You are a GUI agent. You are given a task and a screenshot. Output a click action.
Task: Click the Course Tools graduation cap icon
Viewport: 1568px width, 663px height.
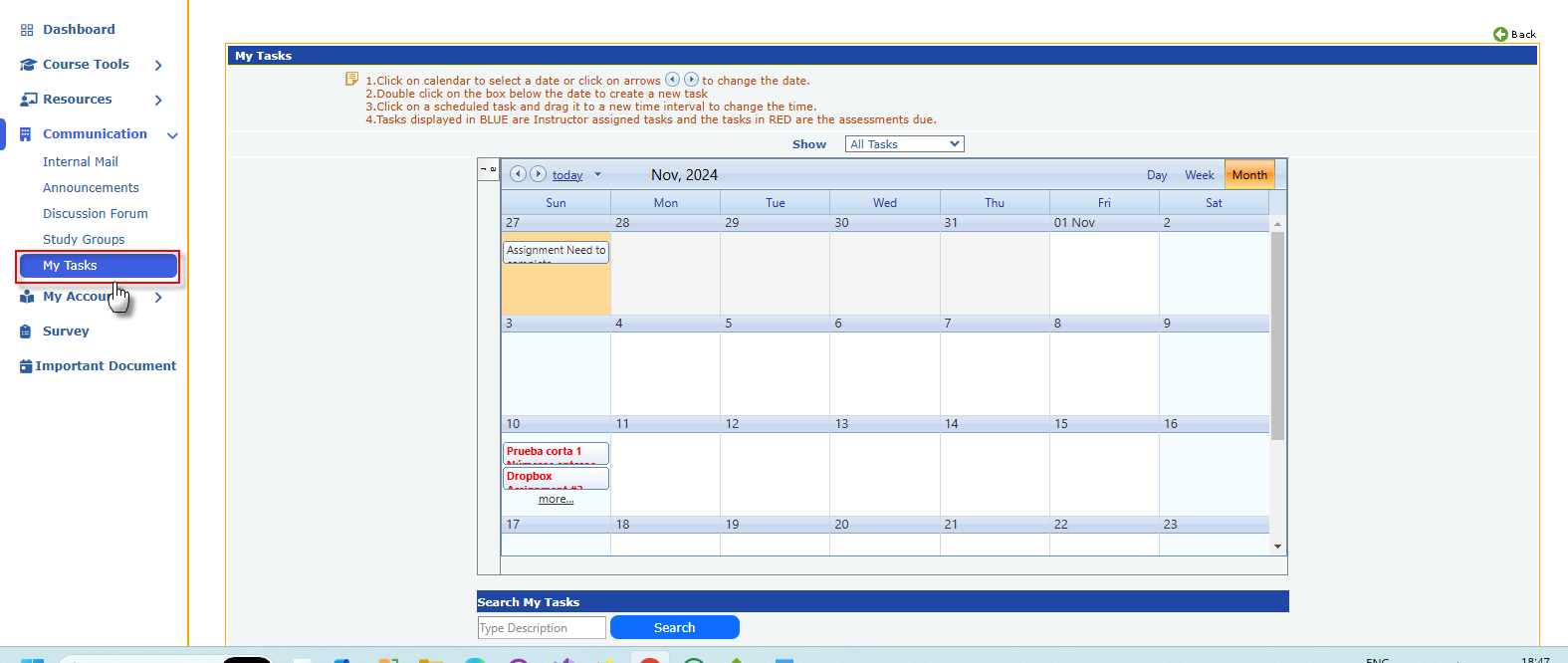tap(27, 65)
